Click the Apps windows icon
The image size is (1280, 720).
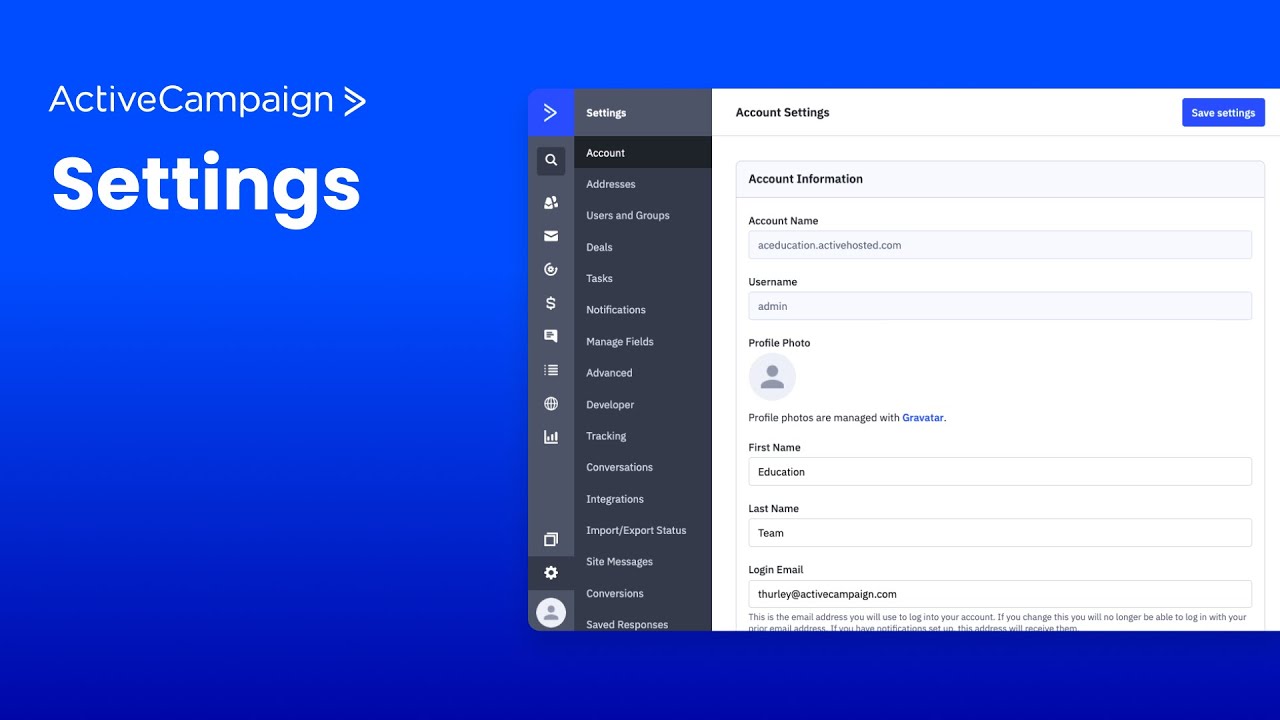pos(551,539)
